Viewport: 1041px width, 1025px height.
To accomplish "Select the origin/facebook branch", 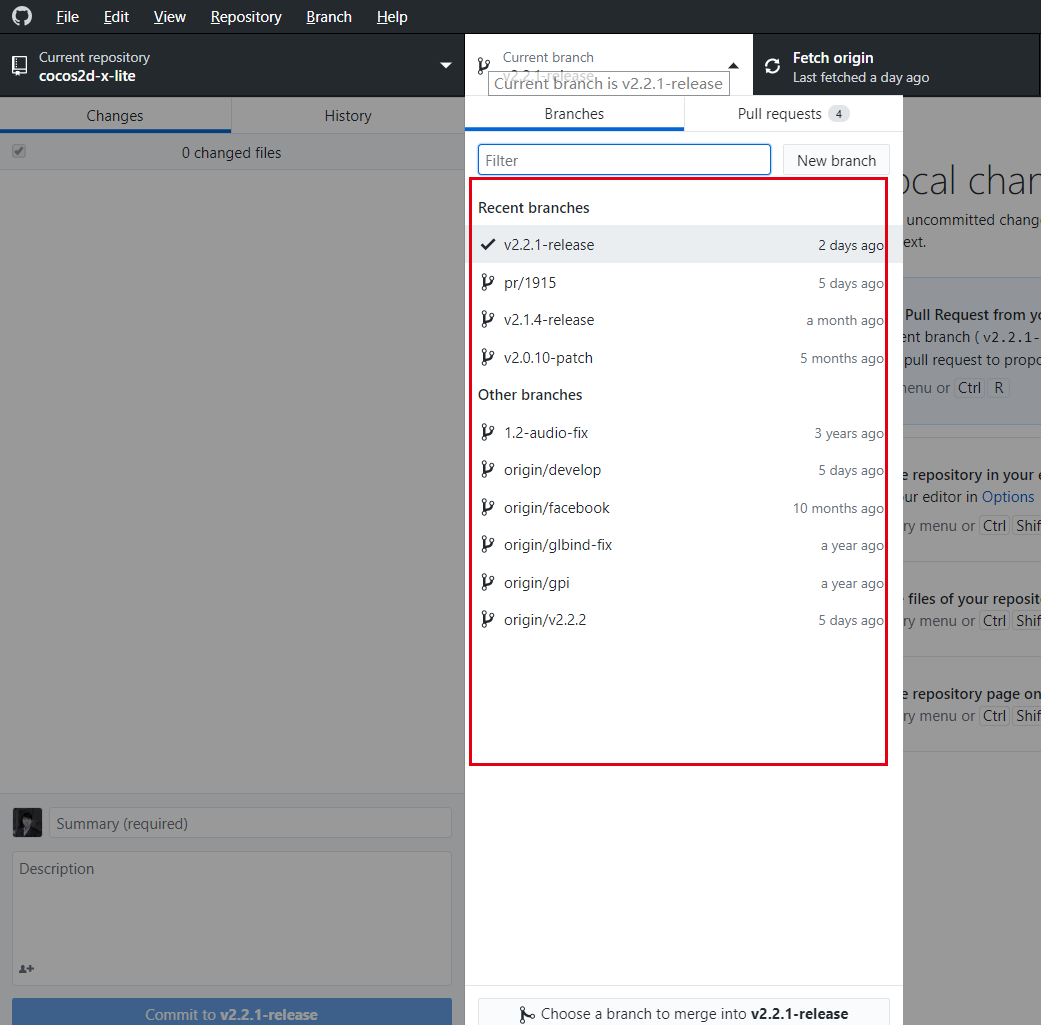I will point(684,507).
